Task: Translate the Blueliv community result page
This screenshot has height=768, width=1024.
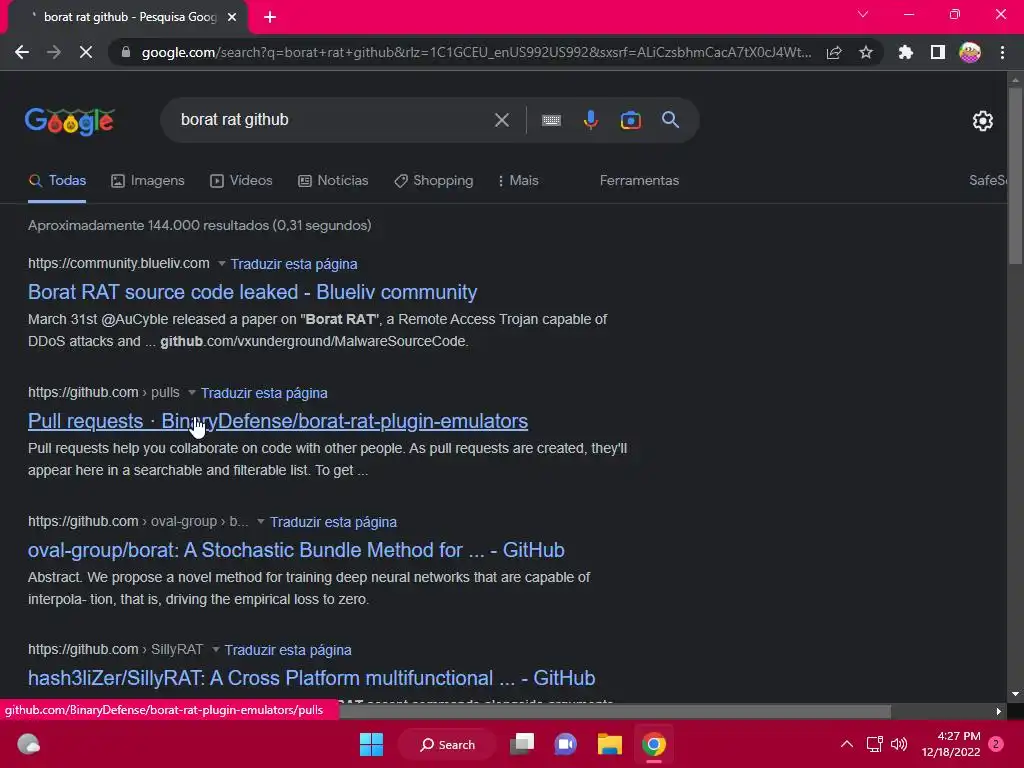Action: (x=294, y=264)
